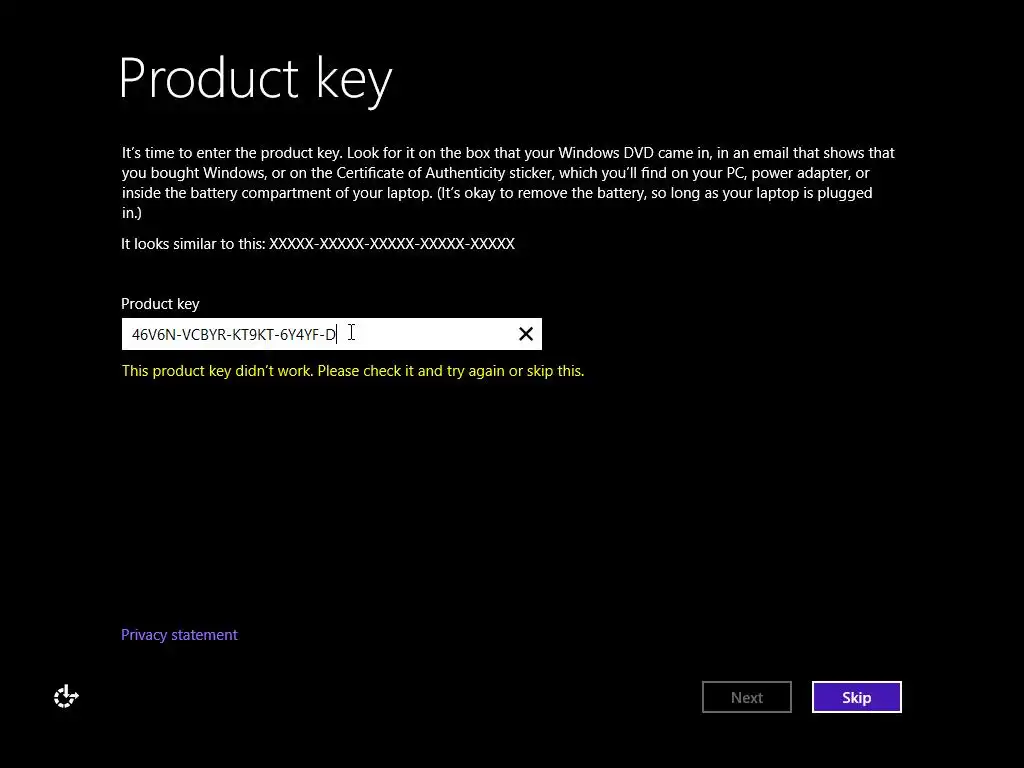Click "It looks similar to this:" text
1024x768 pixels.
[193, 244]
